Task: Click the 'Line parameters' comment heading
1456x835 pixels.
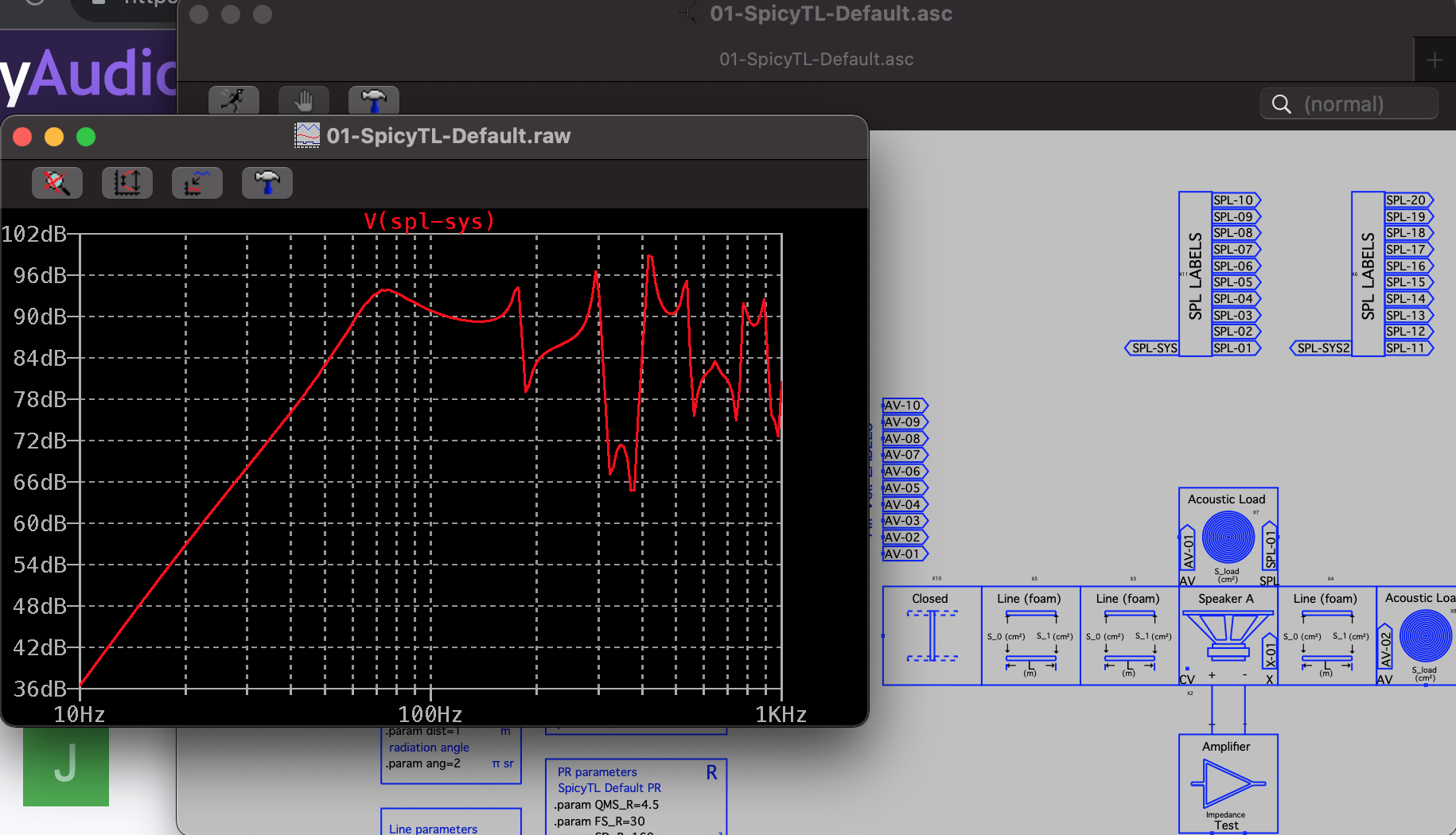Action: pyautogui.click(x=433, y=829)
